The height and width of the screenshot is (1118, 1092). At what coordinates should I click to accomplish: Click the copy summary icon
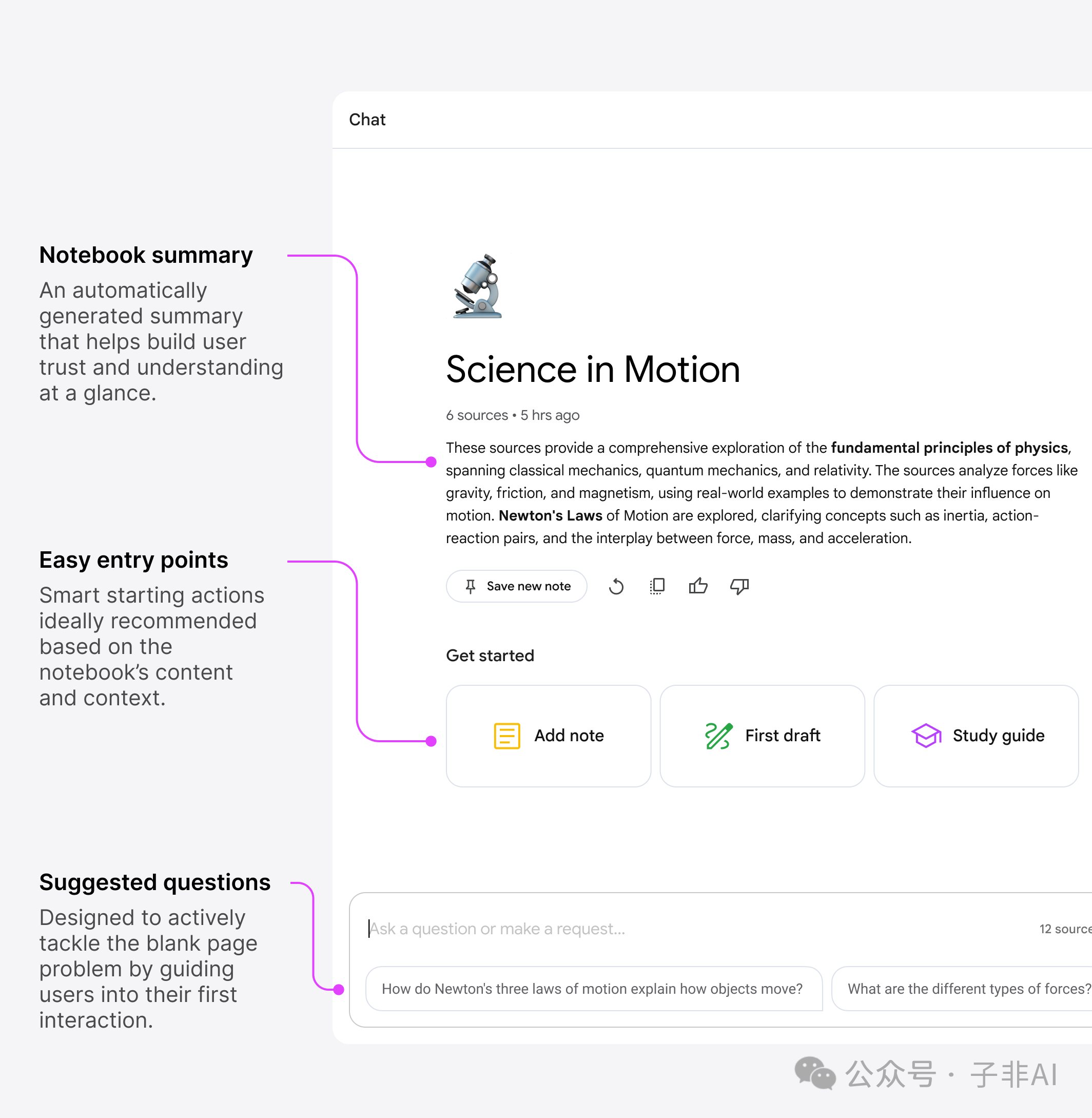pos(657,586)
